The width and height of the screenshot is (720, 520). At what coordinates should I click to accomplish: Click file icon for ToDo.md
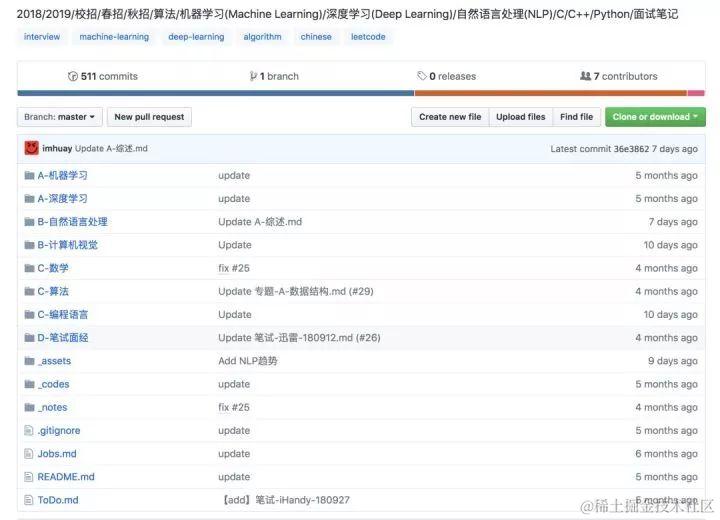[28, 500]
